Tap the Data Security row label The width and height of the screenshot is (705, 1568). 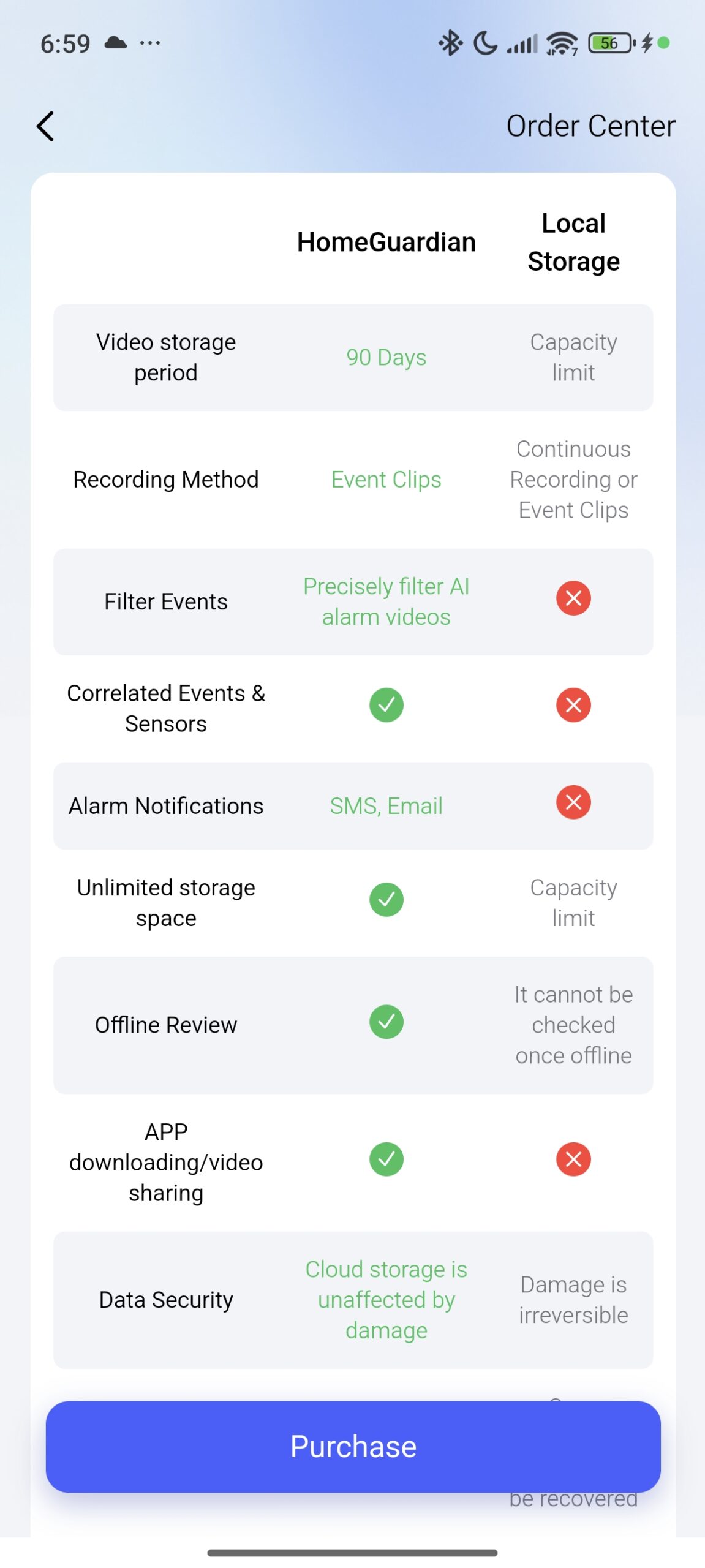click(x=166, y=1300)
